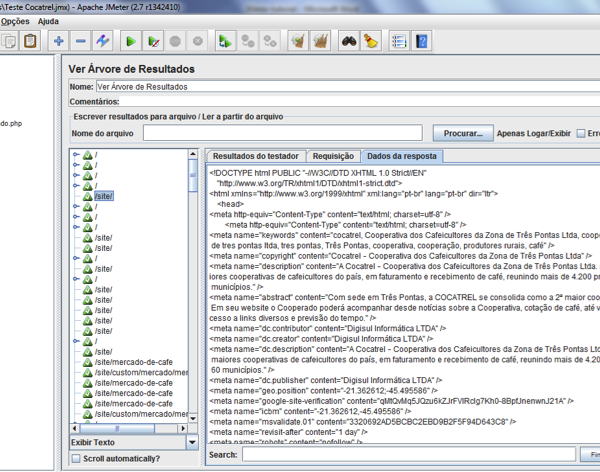600x472 pixels.
Task: Select first /site/custom/mercado/mer result
Action: click(x=141, y=372)
